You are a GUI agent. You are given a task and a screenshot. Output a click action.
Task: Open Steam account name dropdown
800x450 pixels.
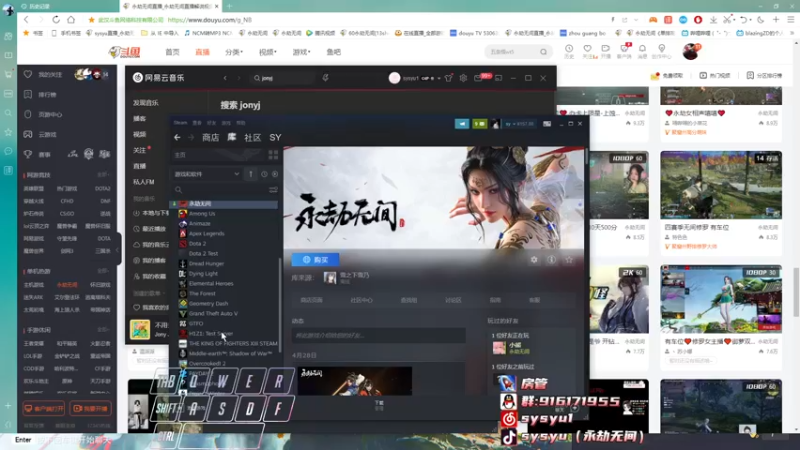[520, 123]
